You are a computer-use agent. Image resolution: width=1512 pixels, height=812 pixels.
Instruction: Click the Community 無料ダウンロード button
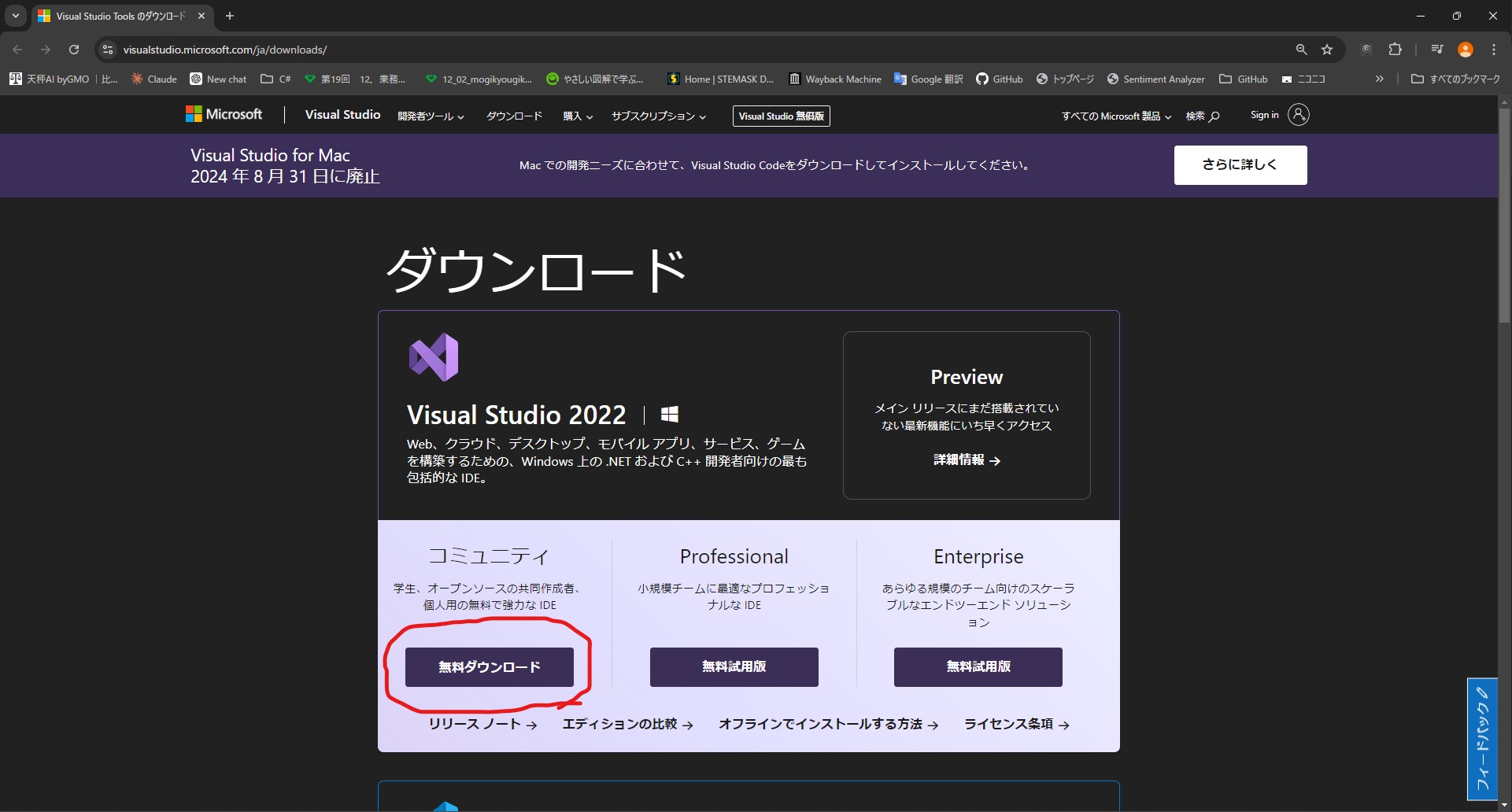[x=489, y=667]
